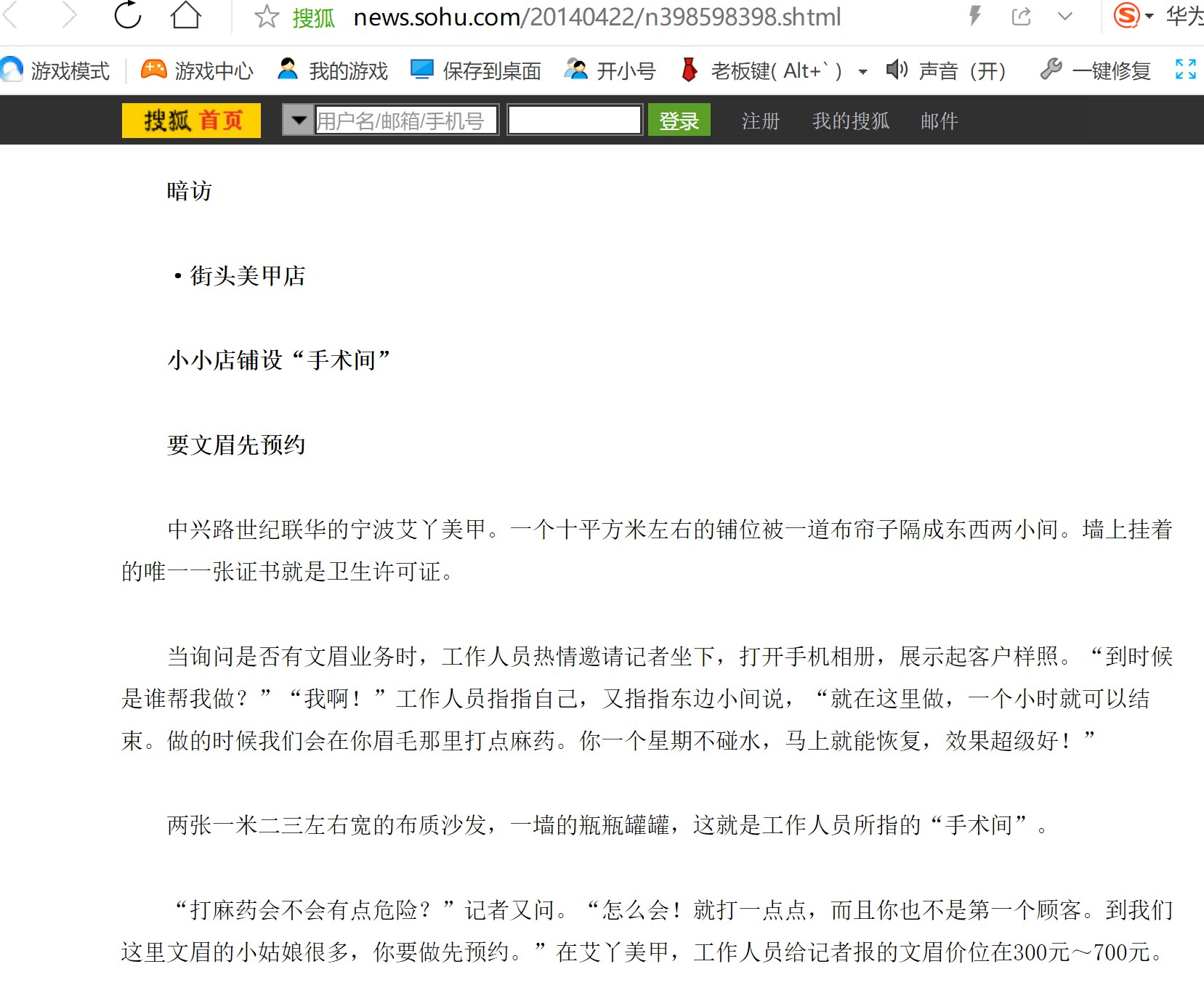Open 游戏中心 toolbar item
The image size is (1204, 993).
197,70
